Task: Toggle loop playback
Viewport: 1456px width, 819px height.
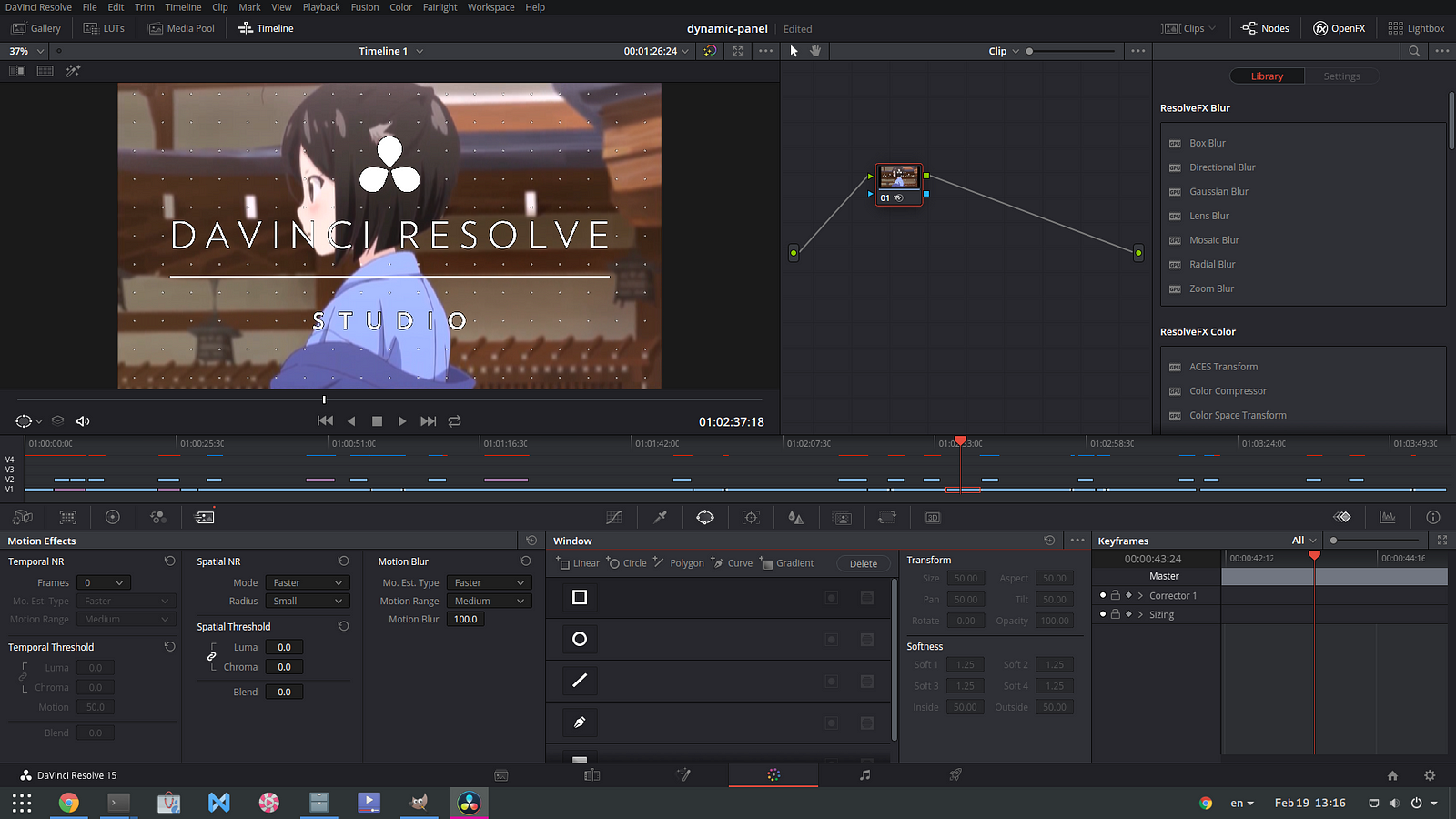Action: click(455, 421)
